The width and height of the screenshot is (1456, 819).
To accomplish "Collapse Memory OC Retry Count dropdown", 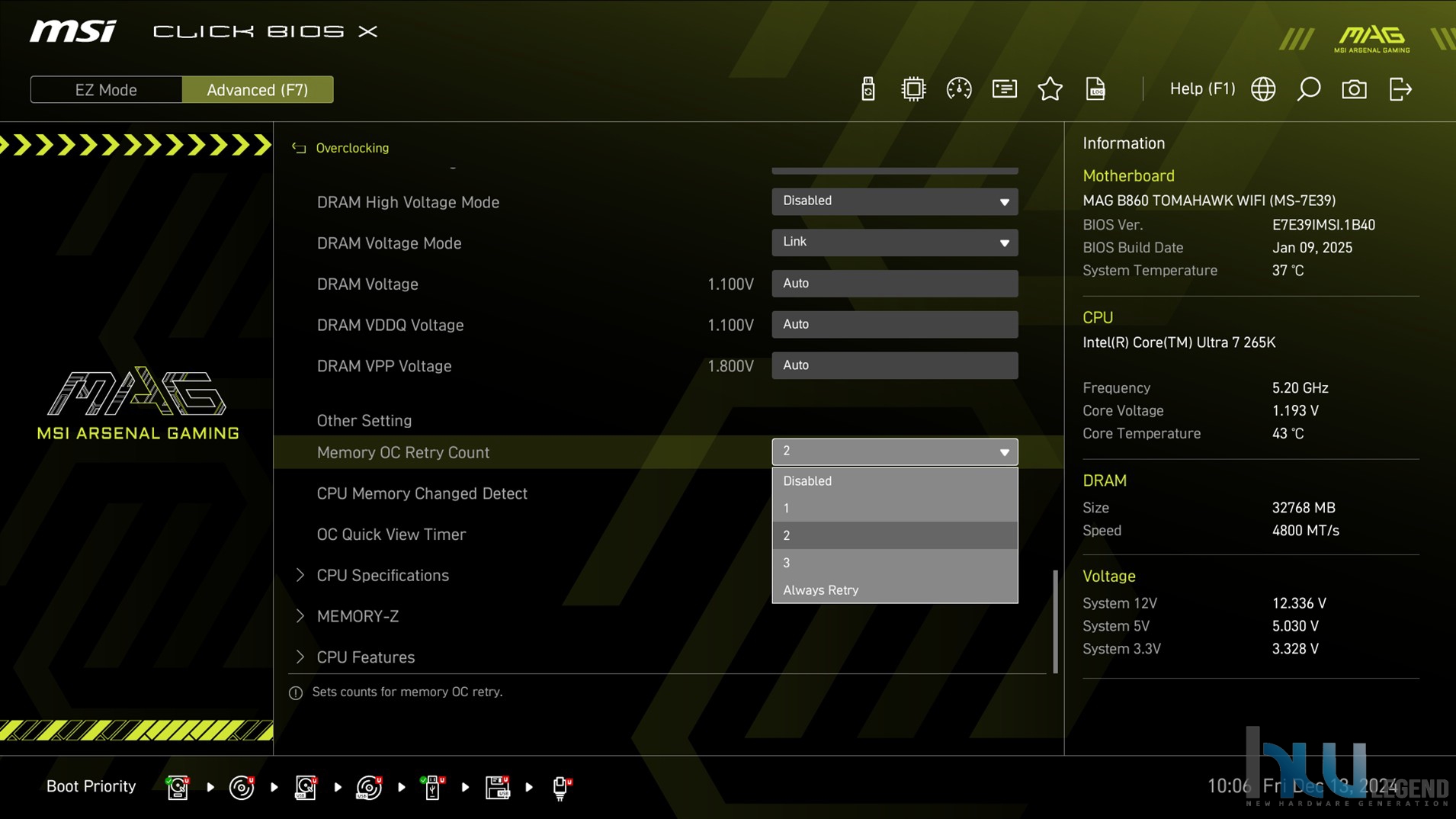I will tap(894, 451).
